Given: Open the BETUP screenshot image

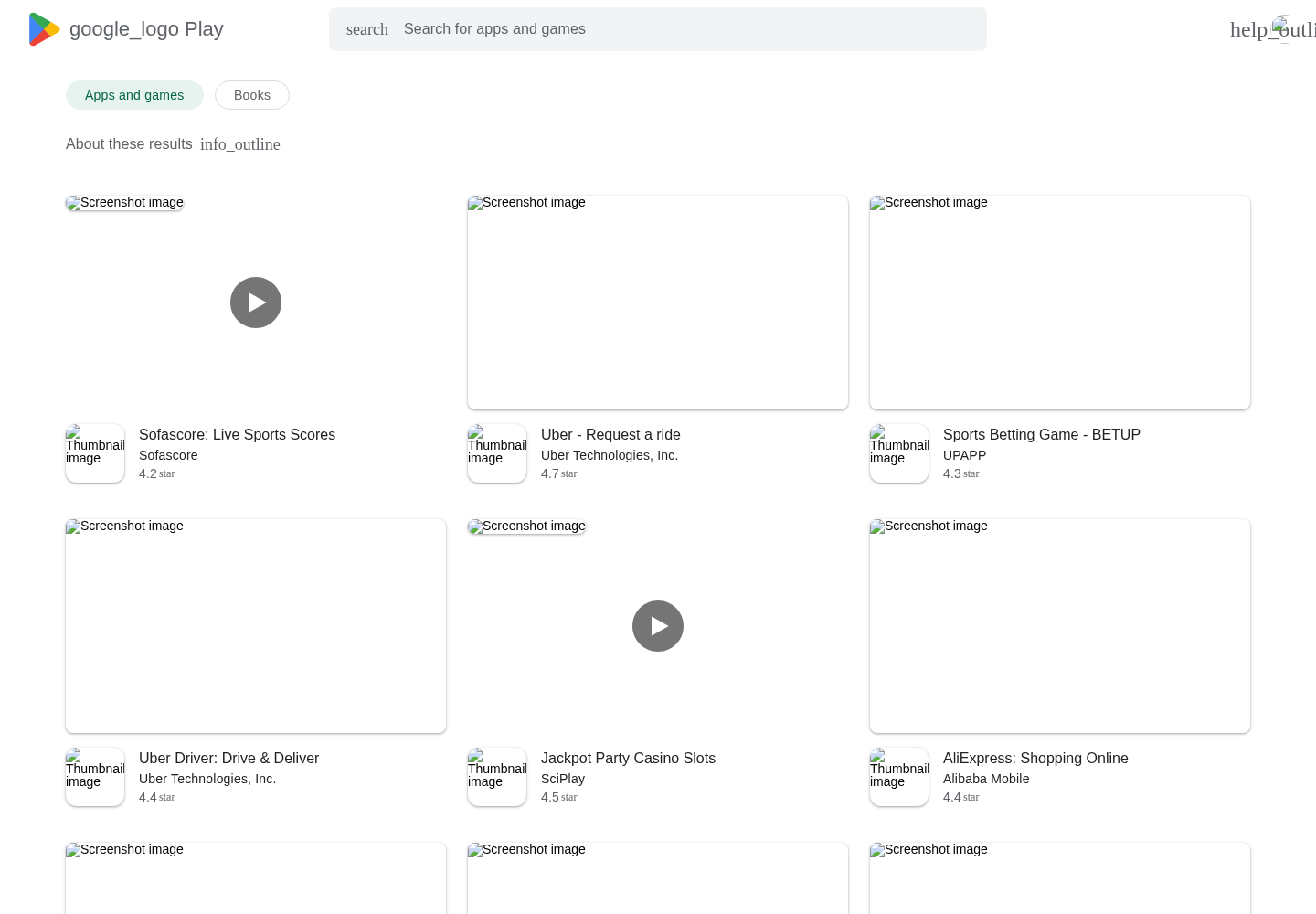Looking at the screenshot, I should (1060, 303).
